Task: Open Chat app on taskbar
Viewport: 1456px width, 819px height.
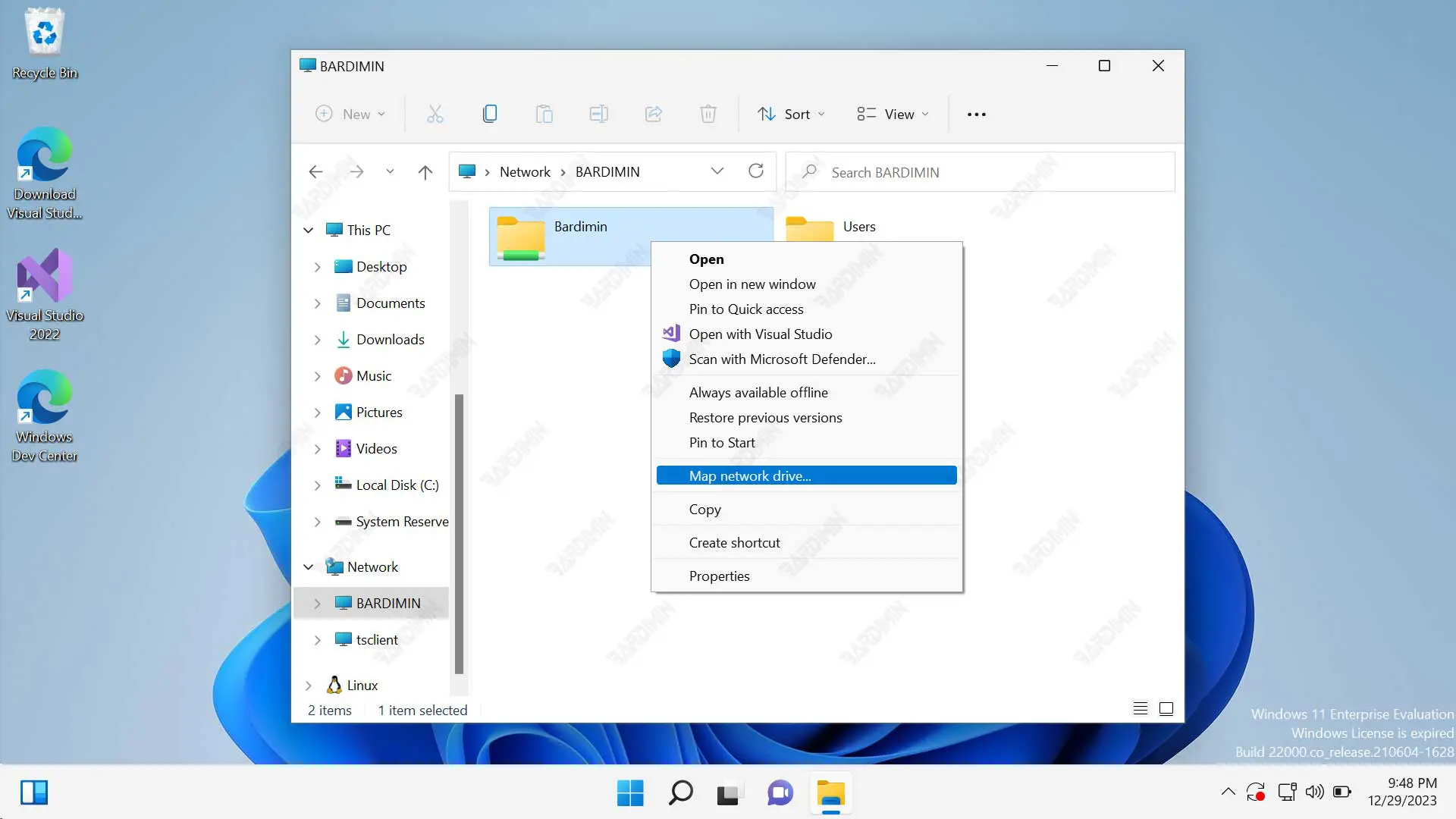Action: (780, 793)
